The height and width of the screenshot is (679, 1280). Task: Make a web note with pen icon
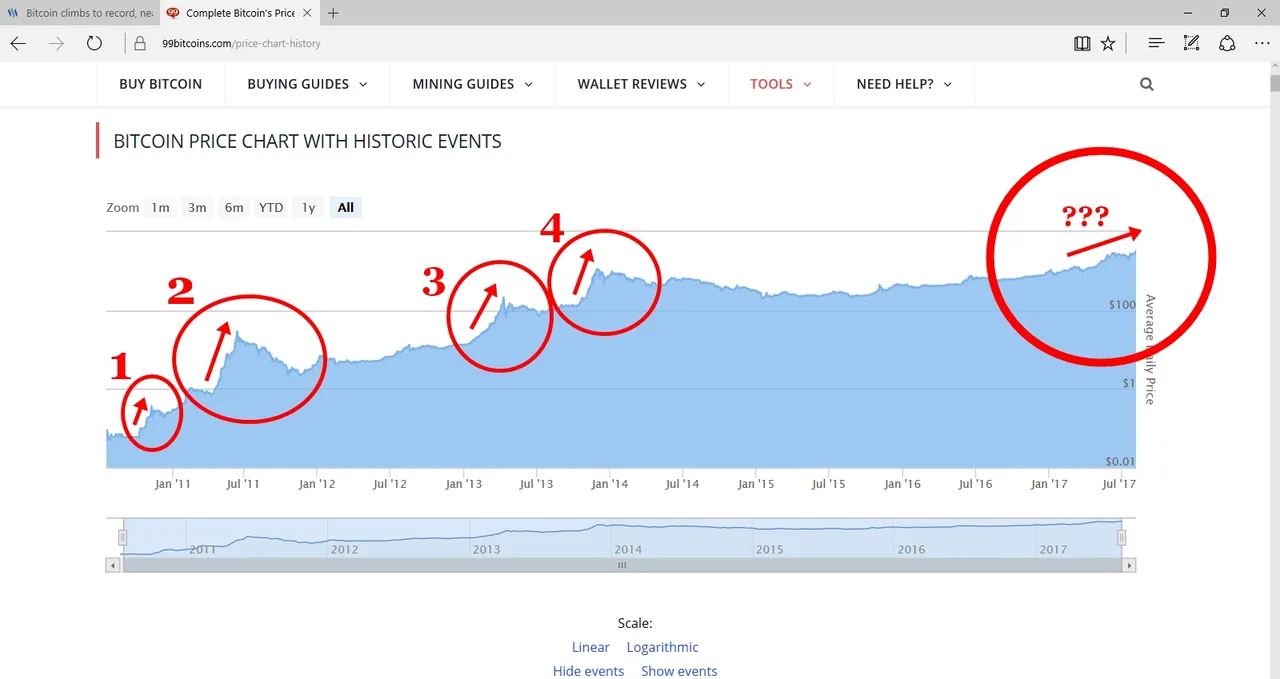[1191, 43]
